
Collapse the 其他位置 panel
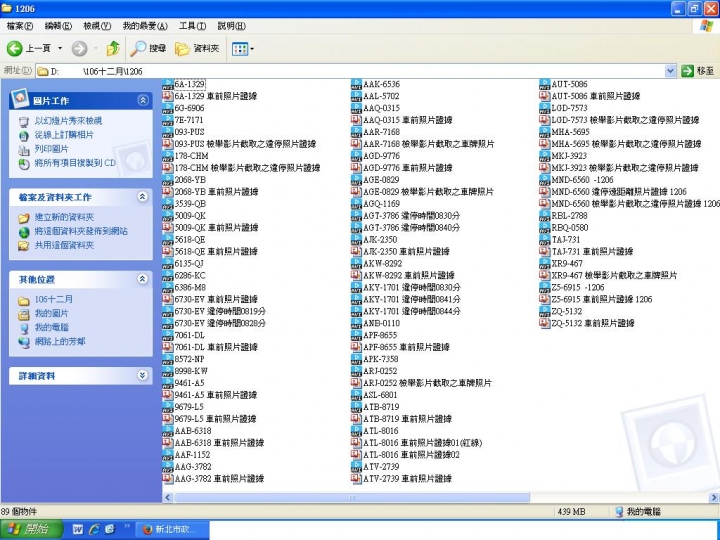coord(143,279)
